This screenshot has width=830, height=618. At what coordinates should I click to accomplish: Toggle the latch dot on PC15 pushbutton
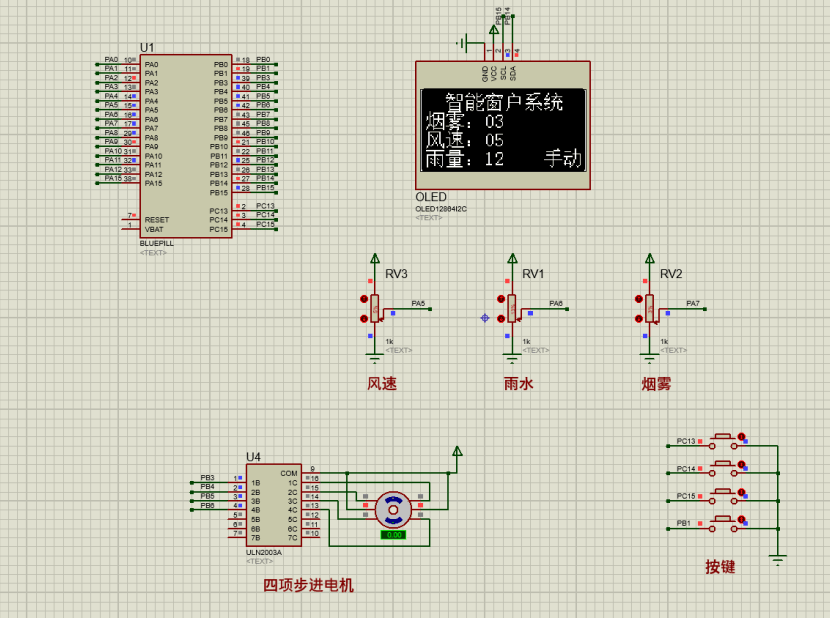pyautogui.click(x=742, y=491)
